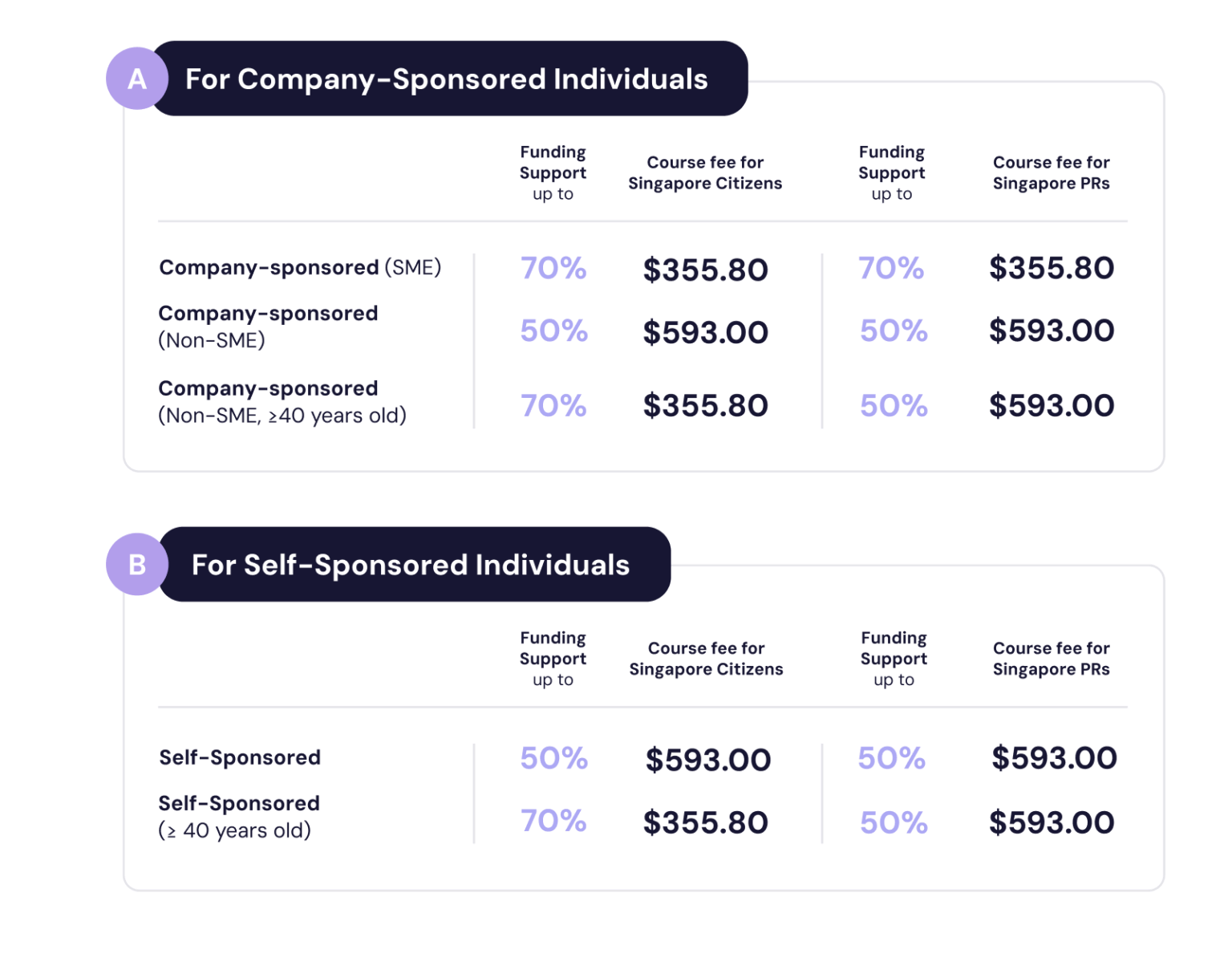Select the "For Self-Sponsored Individuals" banner
Screen dimensions: 1232x974
coord(411,565)
